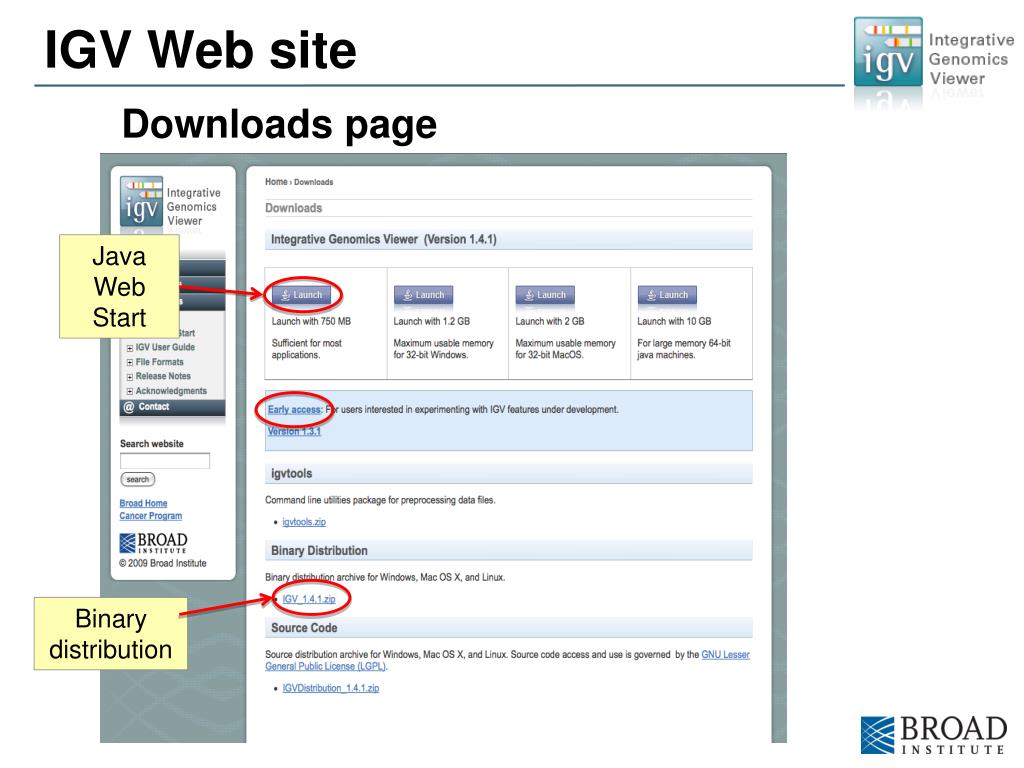1024x768 pixels.
Task: Click the 'Integrative Genomics Viewer (Version 1.4.1)' heading
Action: coord(384,240)
